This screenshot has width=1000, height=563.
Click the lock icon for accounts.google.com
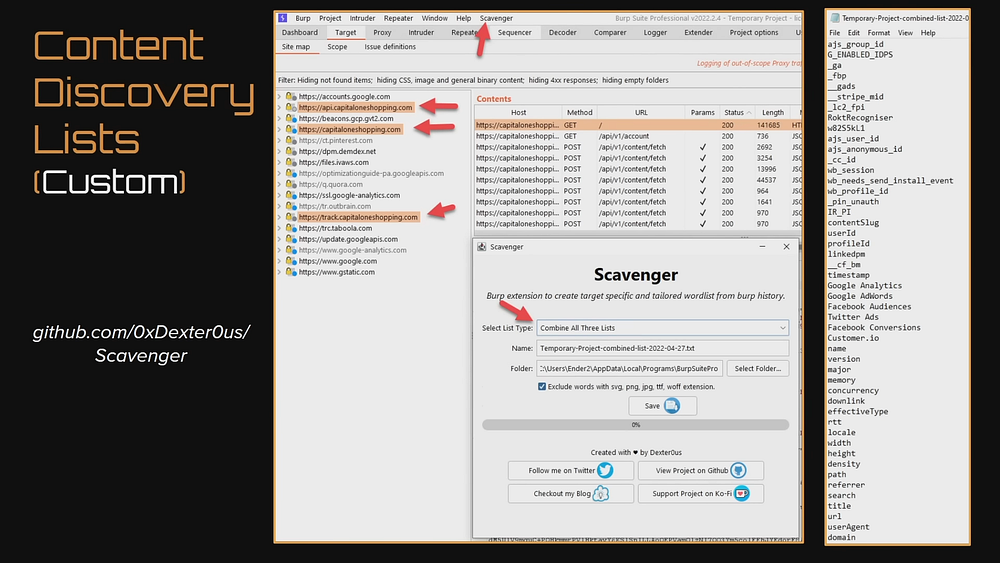(x=291, y=96)
